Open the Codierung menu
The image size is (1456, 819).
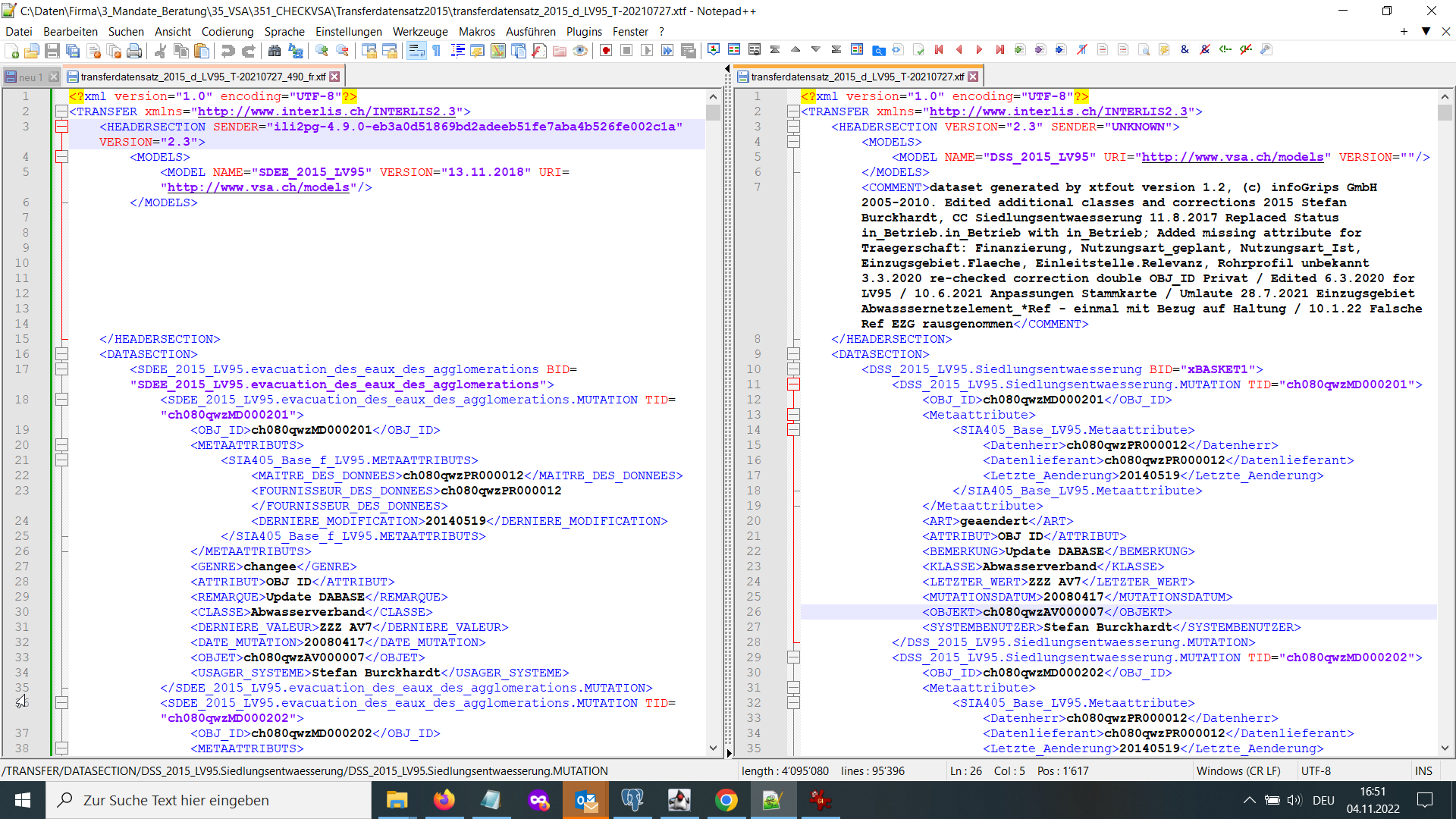point(227,31)
